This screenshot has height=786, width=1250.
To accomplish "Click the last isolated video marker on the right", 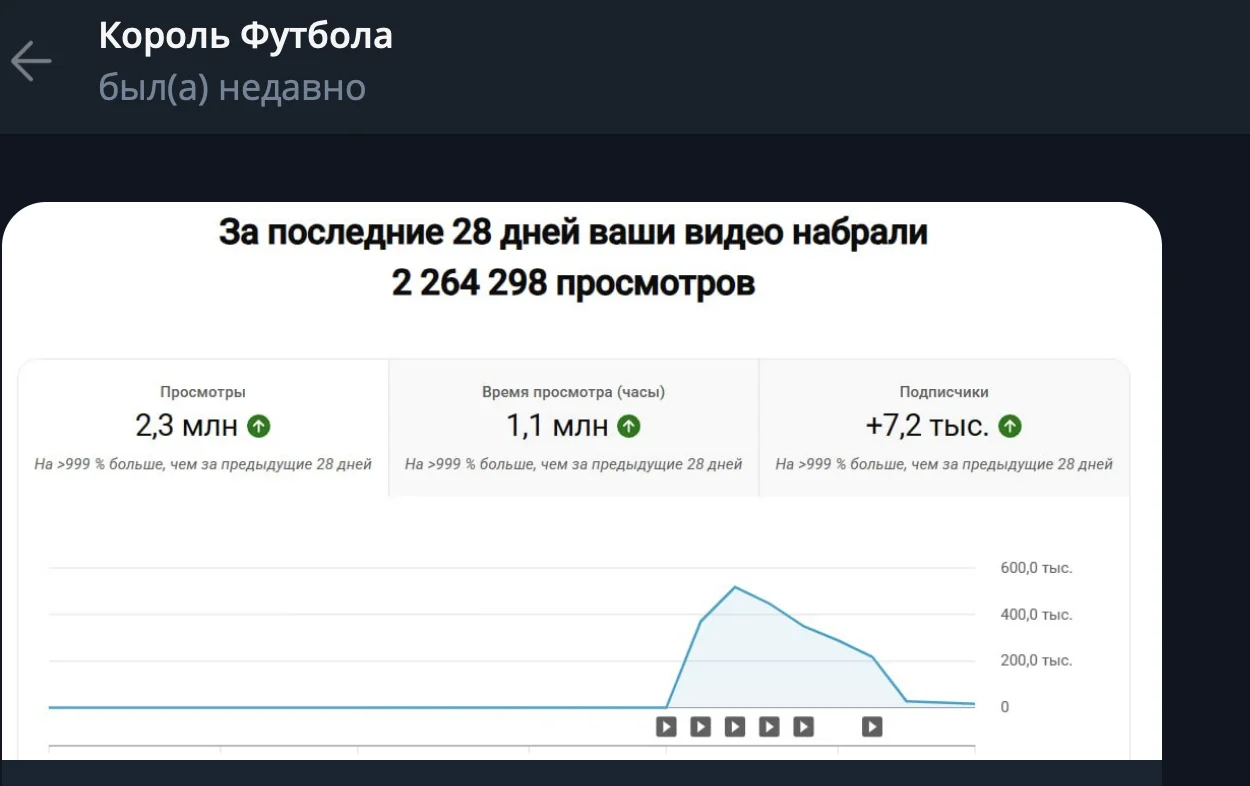I will pos(872,726).
